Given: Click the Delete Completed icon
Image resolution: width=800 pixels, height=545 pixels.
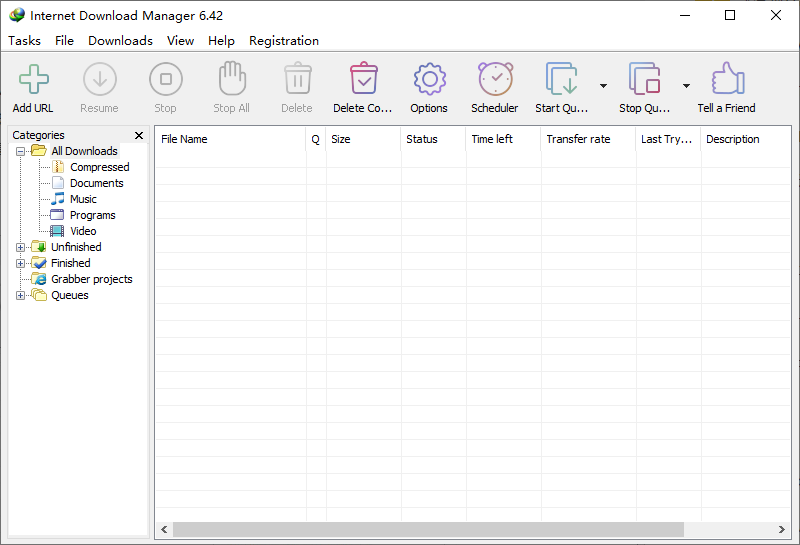Looking at the screenshot, I should point(363,78).
